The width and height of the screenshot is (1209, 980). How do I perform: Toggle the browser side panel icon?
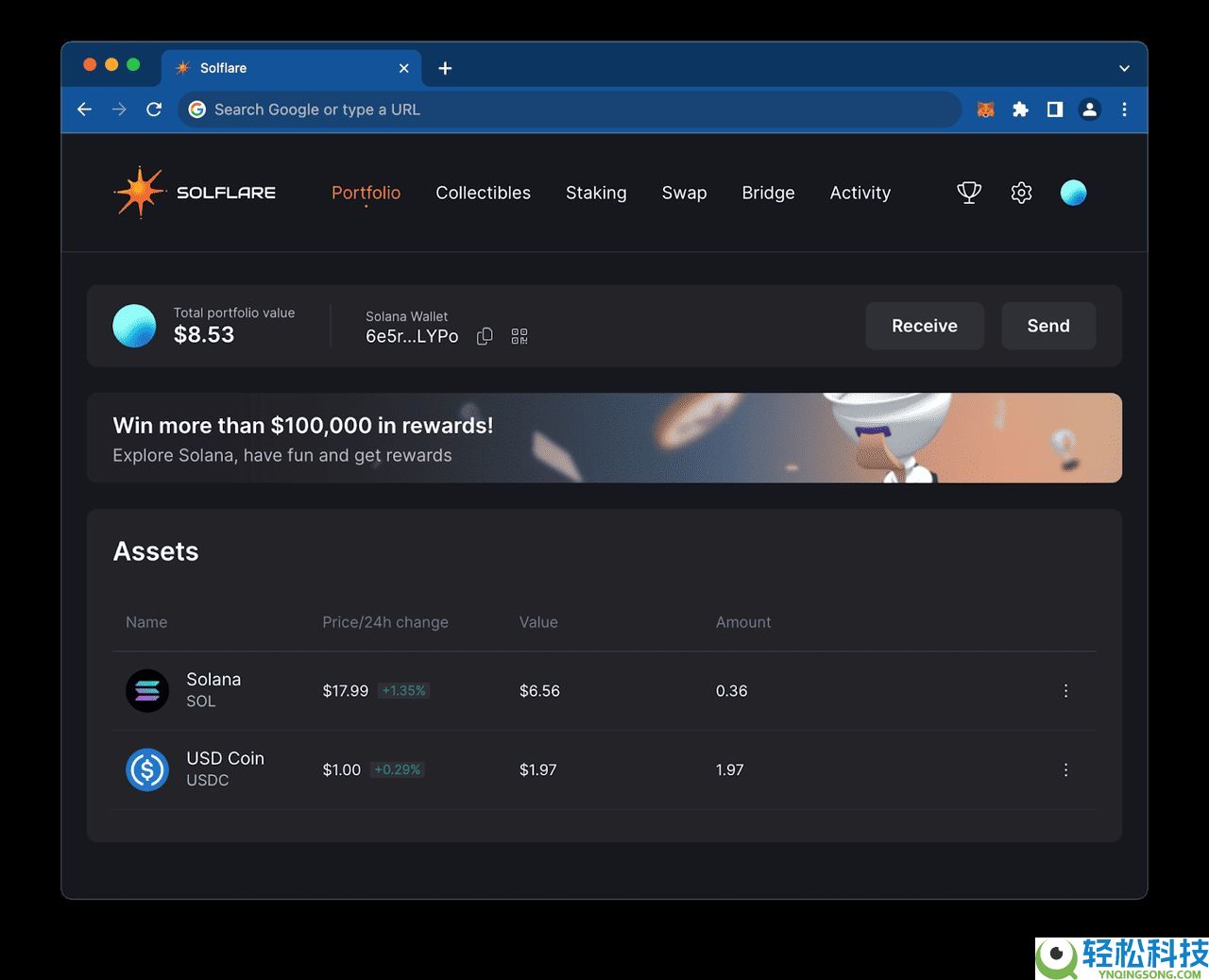[x=1055, y=110]
